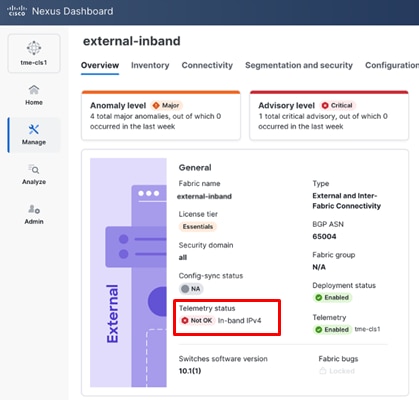Click the Essentials license tier badge

tap(198, 226)
